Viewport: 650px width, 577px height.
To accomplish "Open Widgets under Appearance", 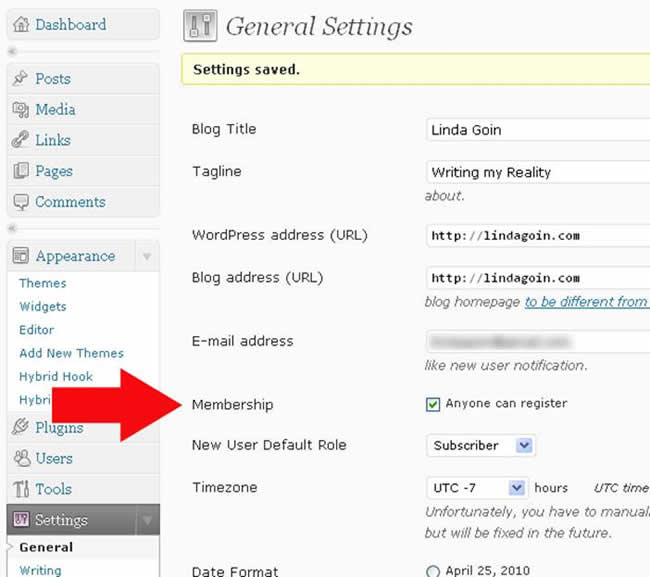I will tap(43, 306).
